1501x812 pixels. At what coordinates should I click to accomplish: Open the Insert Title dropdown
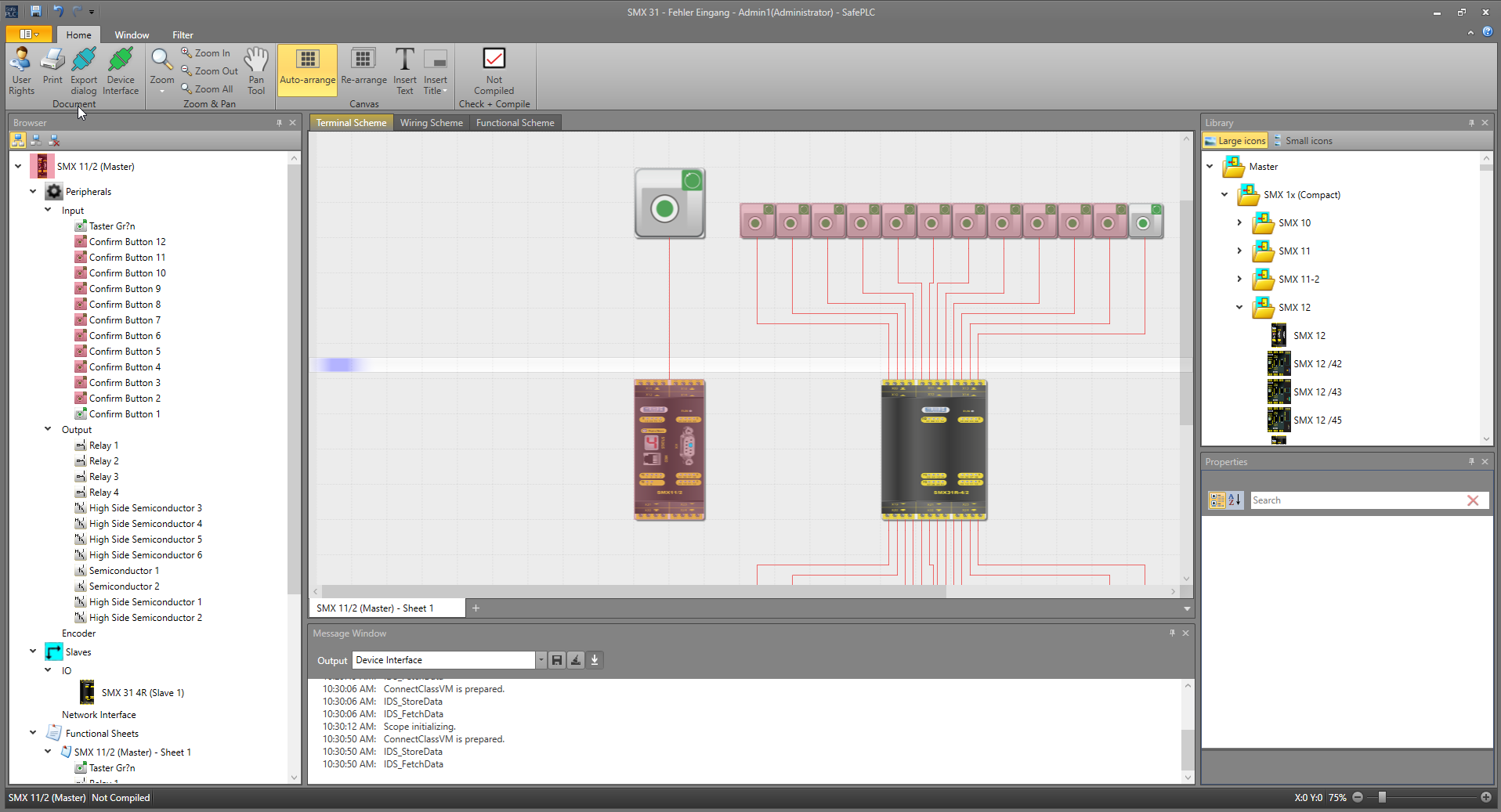[436, 70]
